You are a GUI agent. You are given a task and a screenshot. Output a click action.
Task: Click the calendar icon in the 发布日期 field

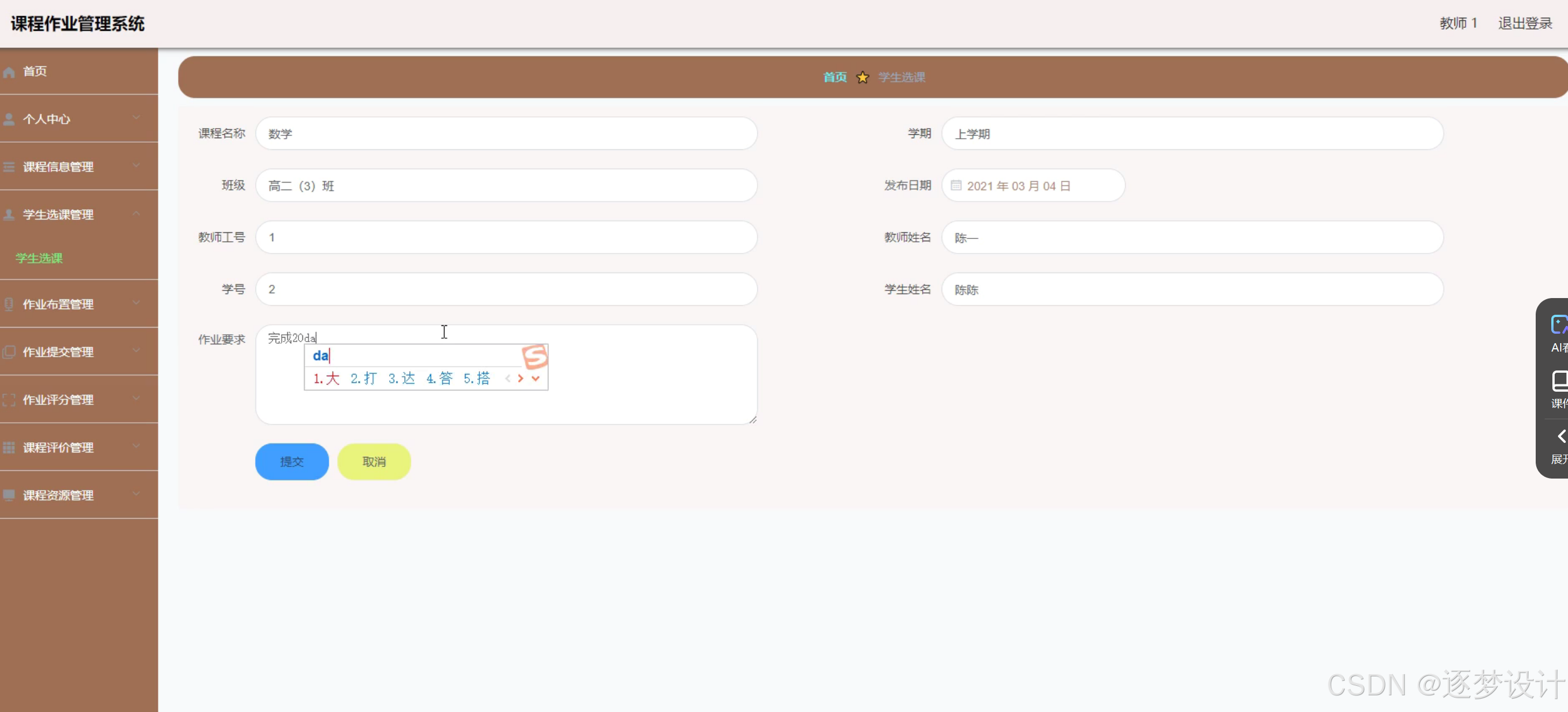[955, 186]
